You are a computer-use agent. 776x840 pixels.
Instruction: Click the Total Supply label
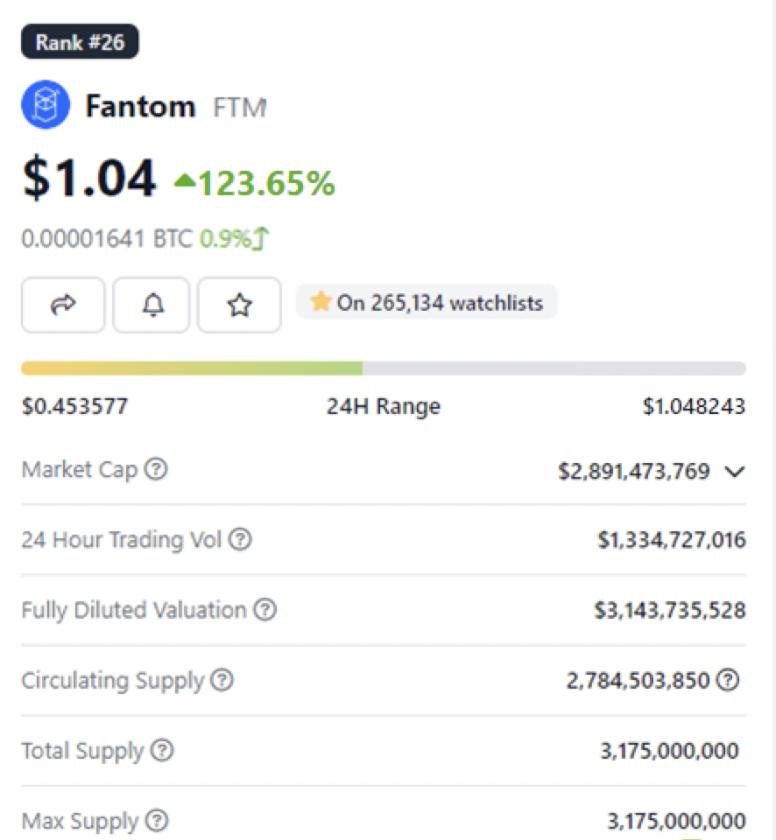(82, 751)
